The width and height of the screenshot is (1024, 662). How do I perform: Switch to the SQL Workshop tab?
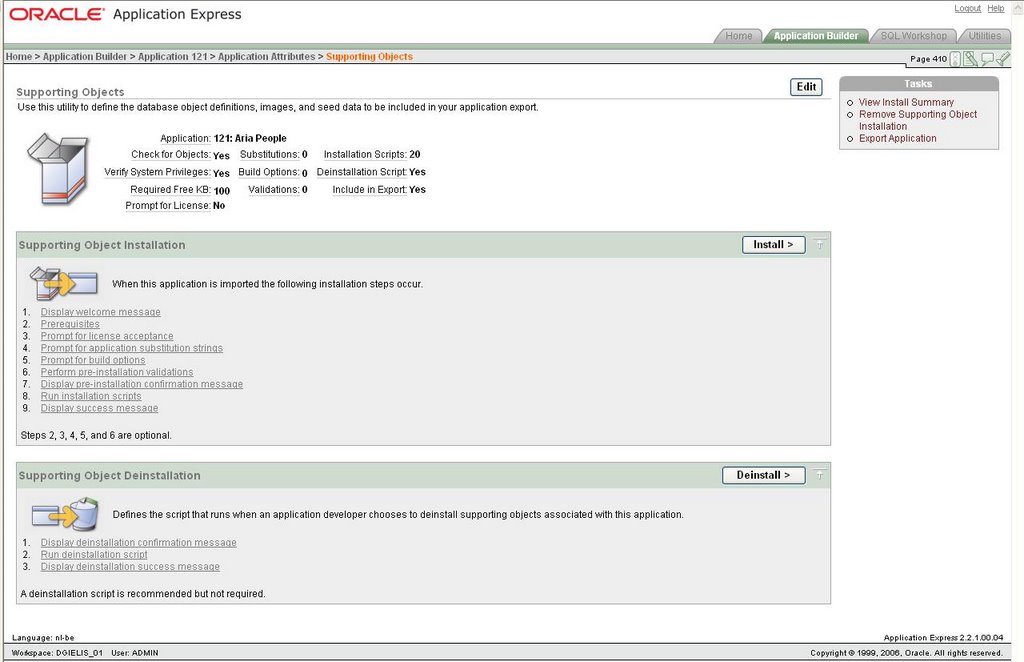pyautogui.click(x=912, y=36)
